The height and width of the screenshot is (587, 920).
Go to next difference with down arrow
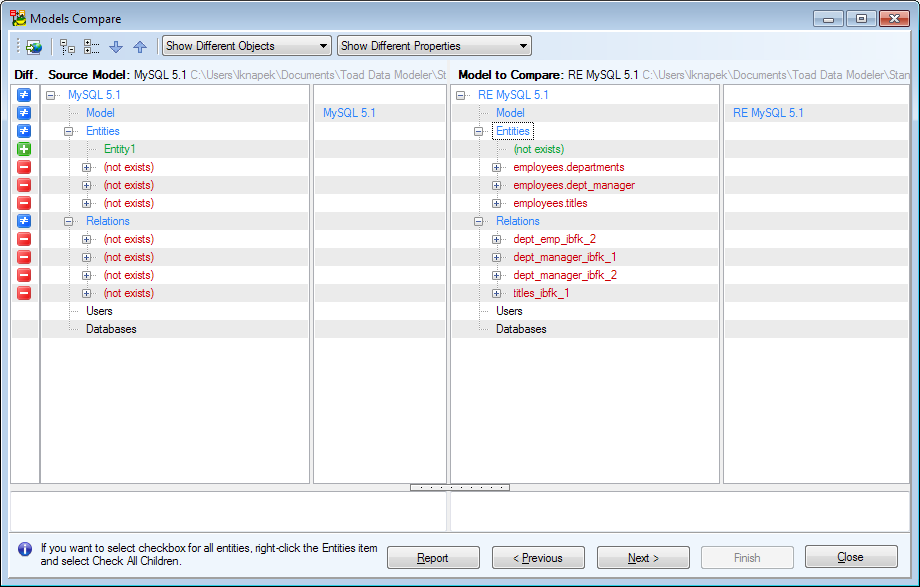click(x=116, y=46)
